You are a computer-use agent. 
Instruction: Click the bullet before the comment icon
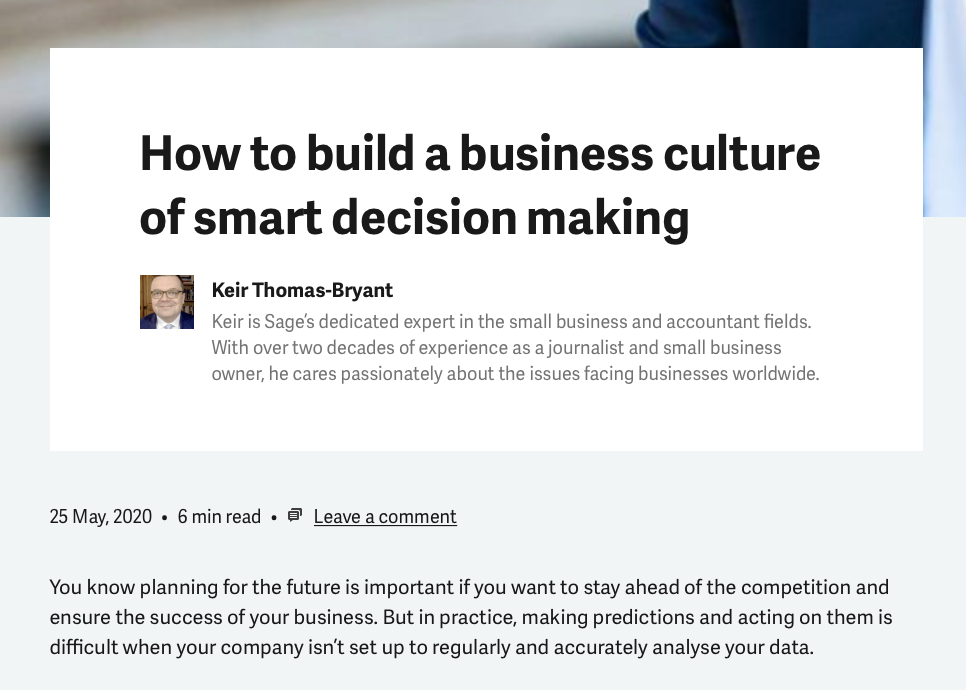click(x=274, y=518)
